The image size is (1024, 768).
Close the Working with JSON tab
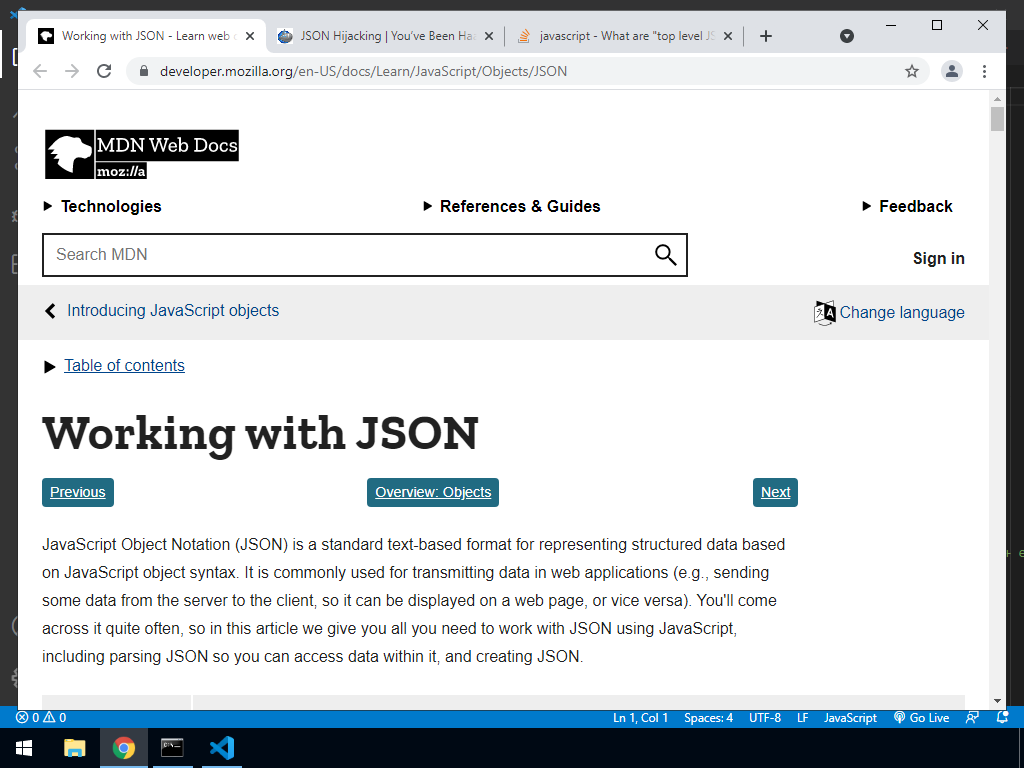click(x=249, y=36)
